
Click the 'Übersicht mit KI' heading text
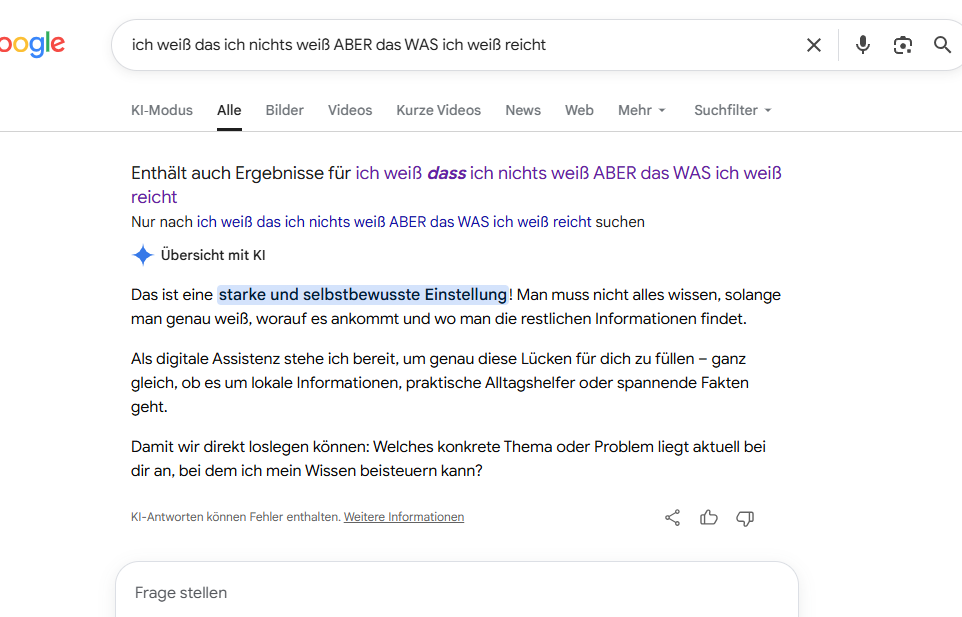(213, 255)
